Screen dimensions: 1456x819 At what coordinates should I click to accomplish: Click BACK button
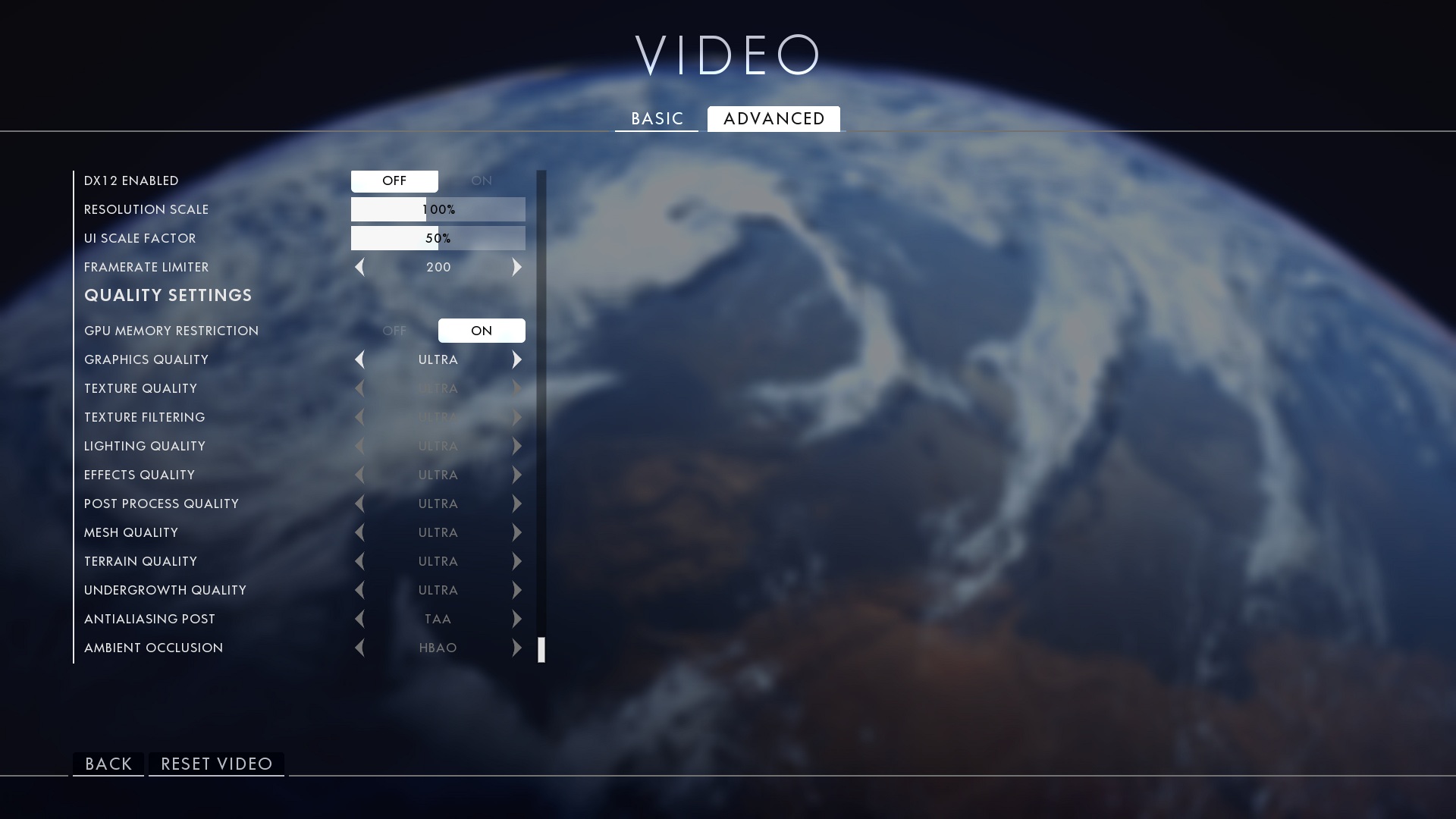point(109,764)
